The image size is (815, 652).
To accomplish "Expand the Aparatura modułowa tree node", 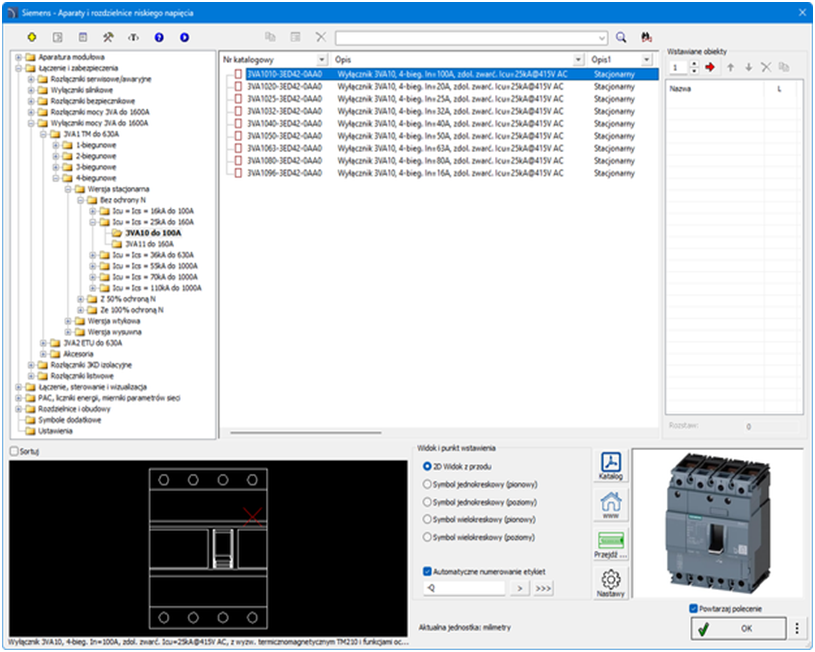I will [x=18, y=57].
